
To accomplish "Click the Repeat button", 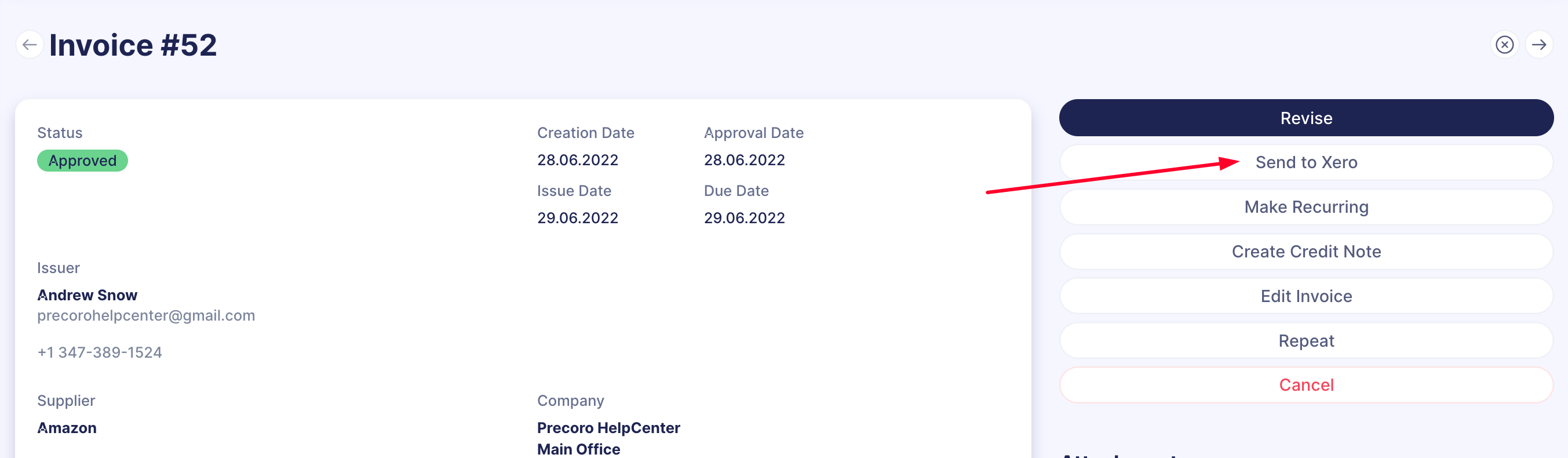I will [1306, 340].
